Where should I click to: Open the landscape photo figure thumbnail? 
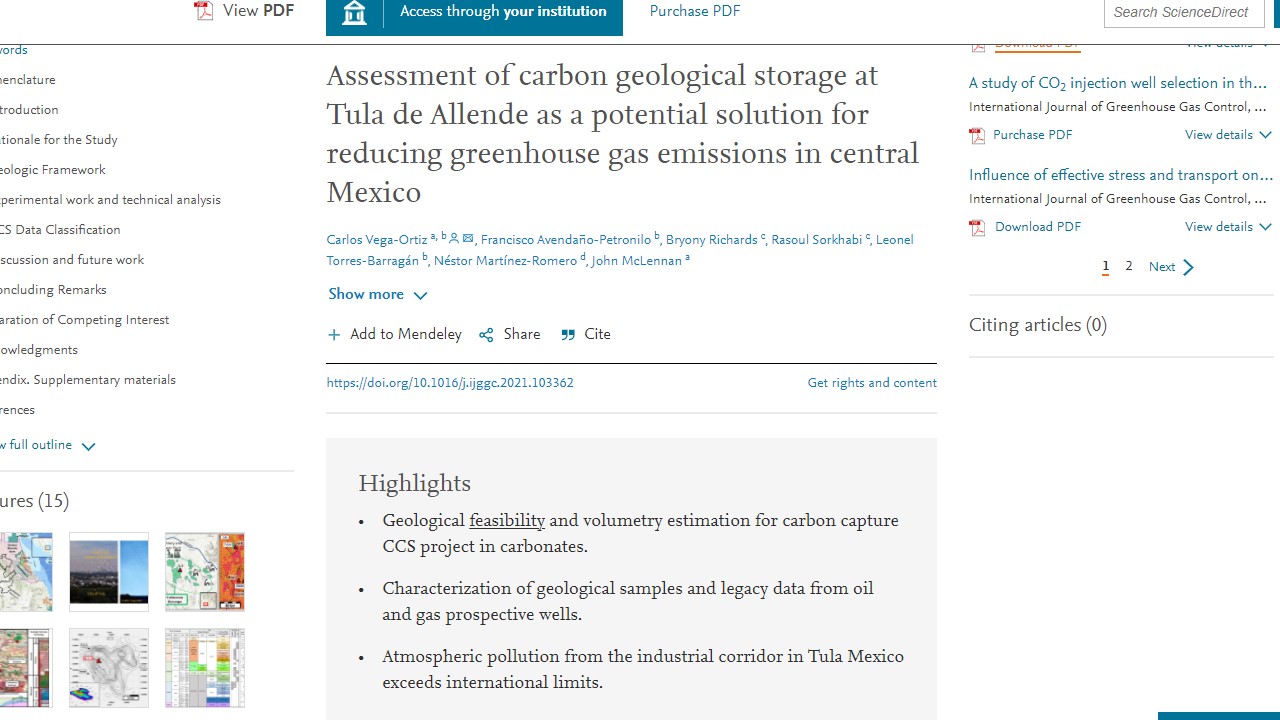(x=109, y=572)
